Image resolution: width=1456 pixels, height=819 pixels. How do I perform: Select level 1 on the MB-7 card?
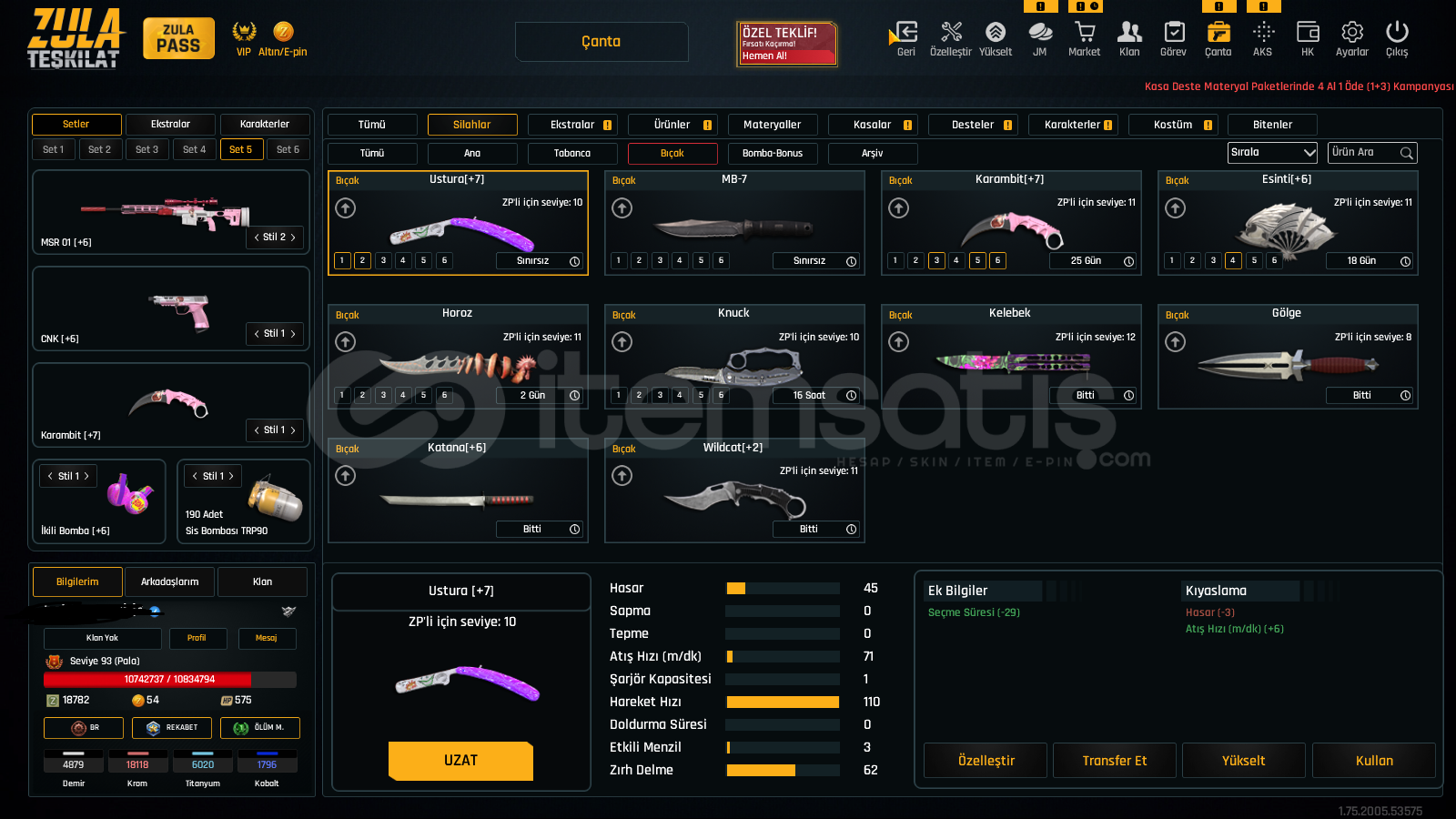[619, 261]
